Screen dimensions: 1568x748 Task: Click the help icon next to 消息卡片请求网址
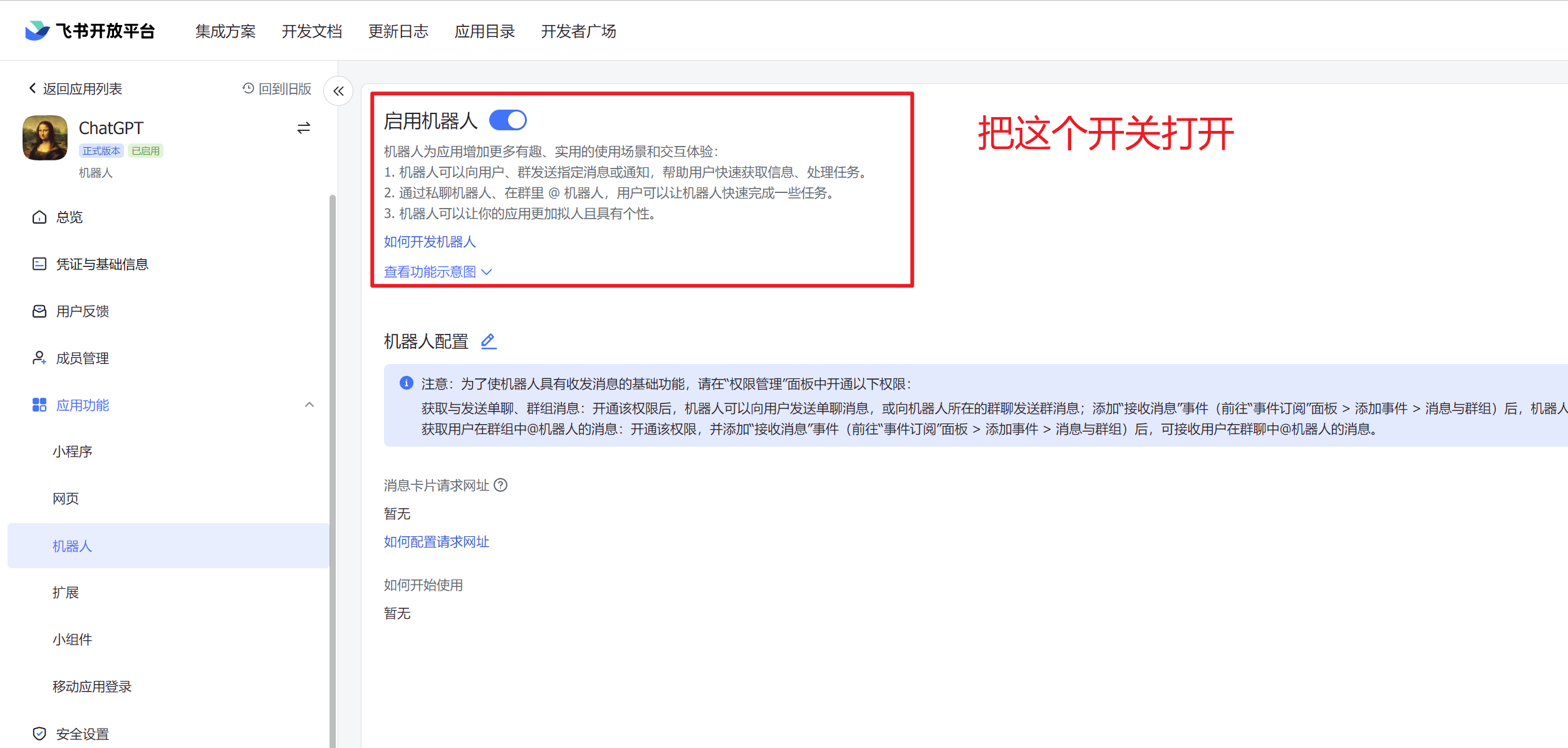(501, 486)
